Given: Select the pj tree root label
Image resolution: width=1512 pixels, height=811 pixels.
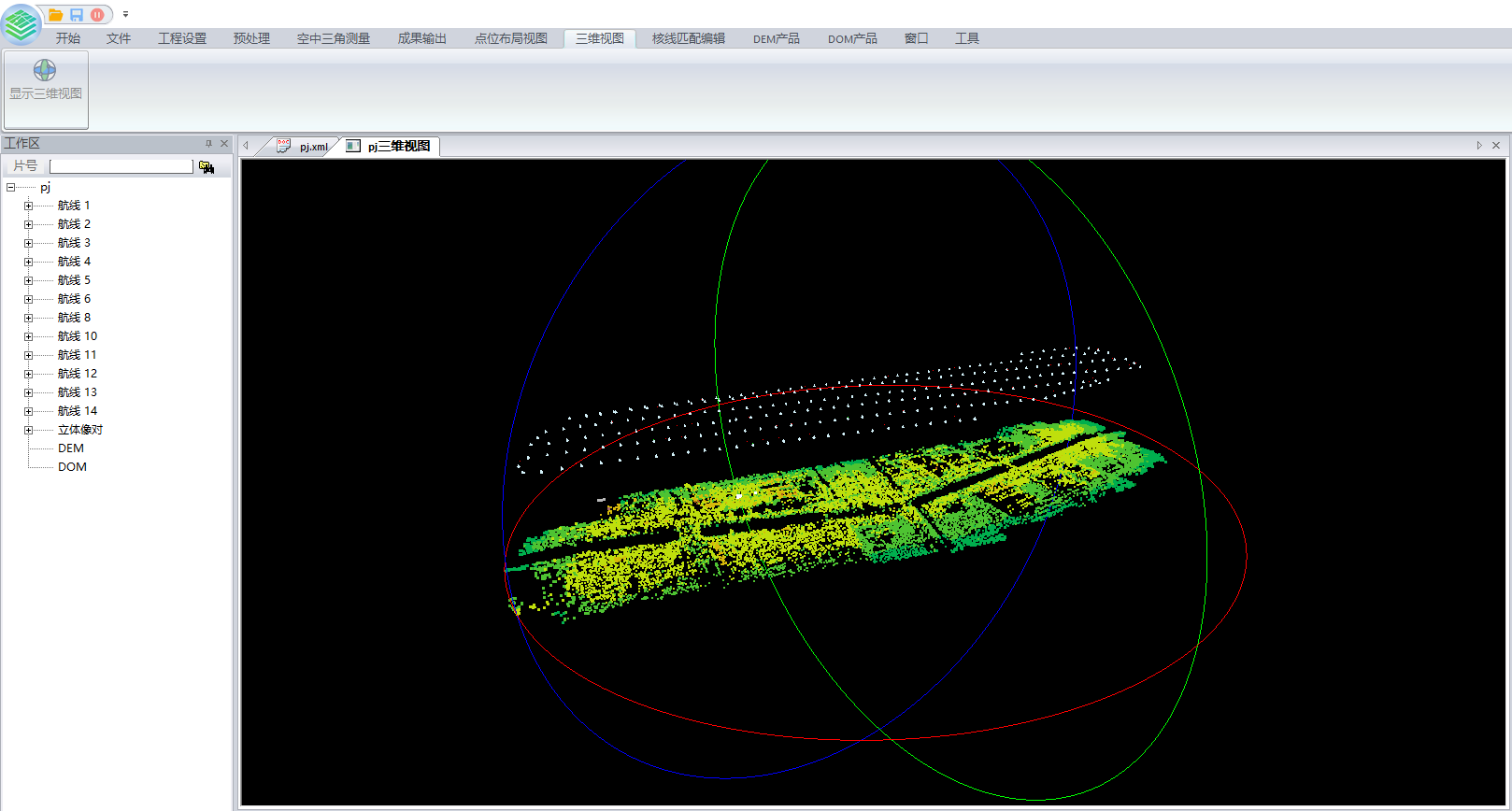Looking at the screenshot, I should pyautogui.click(x=45, y=187).
